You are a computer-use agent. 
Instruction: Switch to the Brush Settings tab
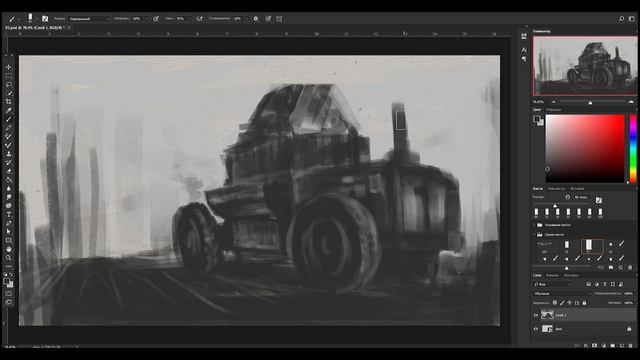[556, 189]
